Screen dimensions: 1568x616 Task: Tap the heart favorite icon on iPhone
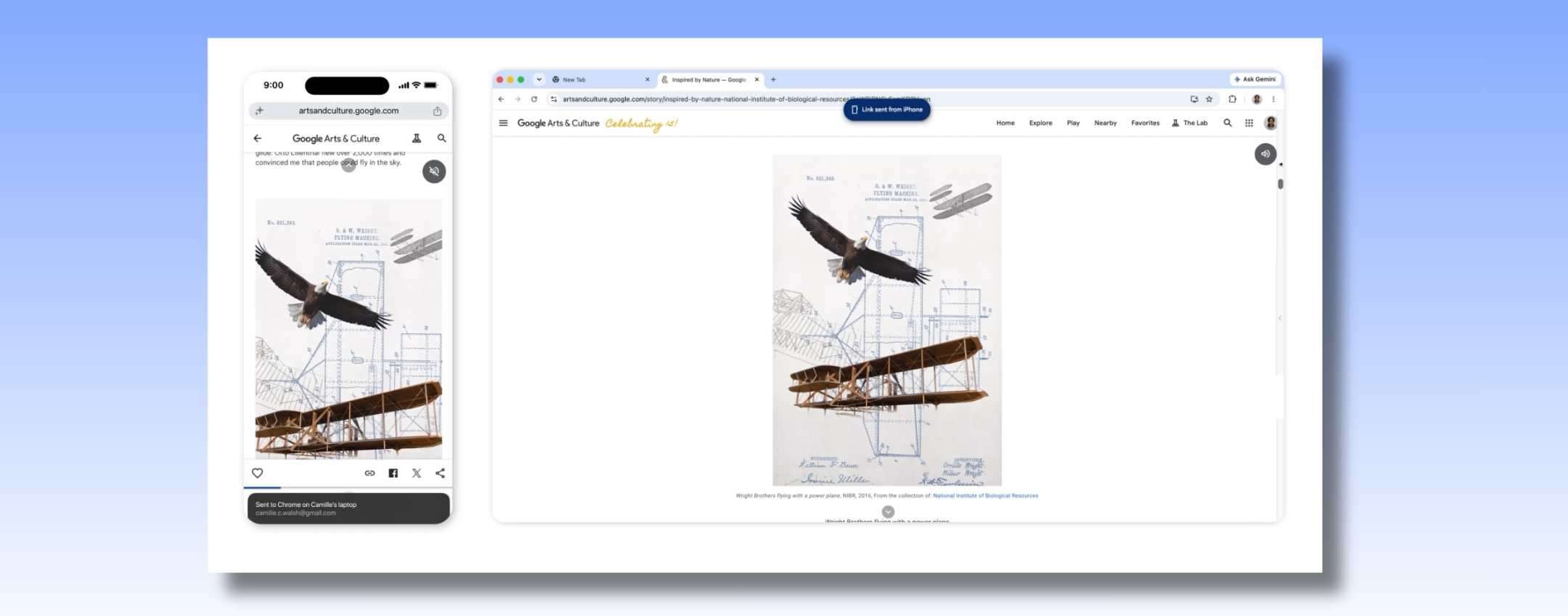(x=257, y=473)
